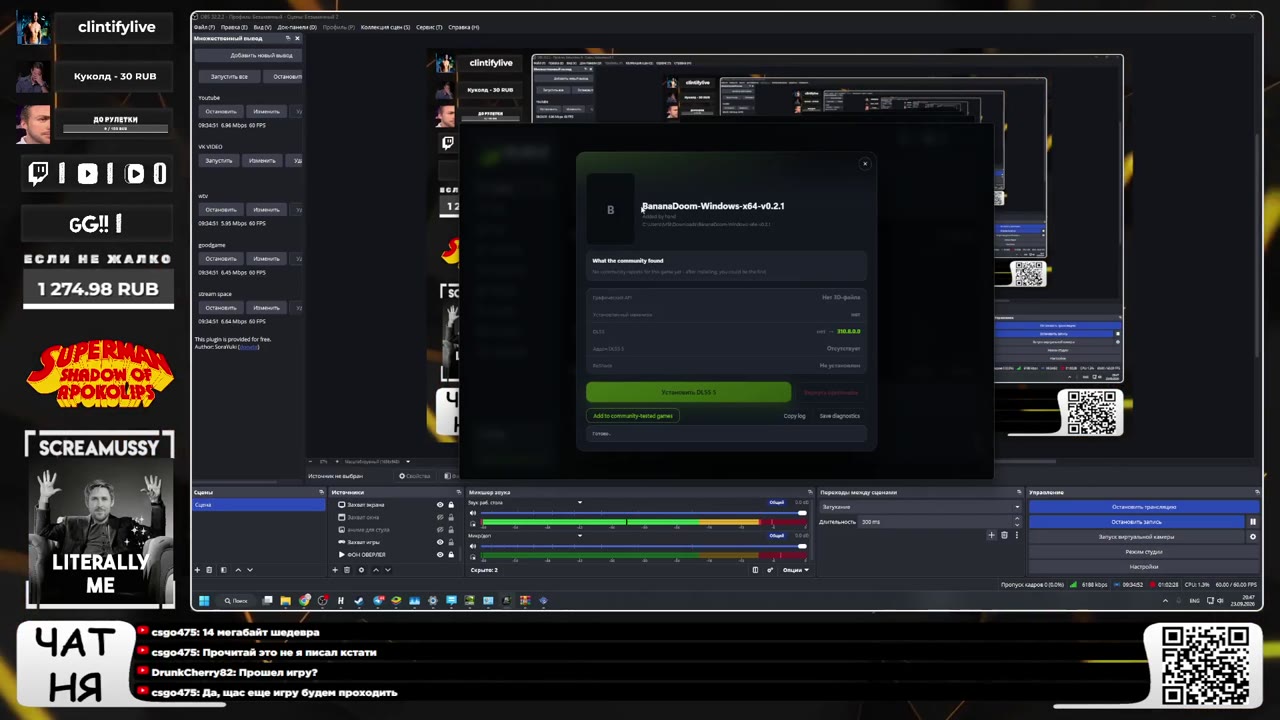
Task: Open the Сервис menu
Action: (x=429, y=27)
